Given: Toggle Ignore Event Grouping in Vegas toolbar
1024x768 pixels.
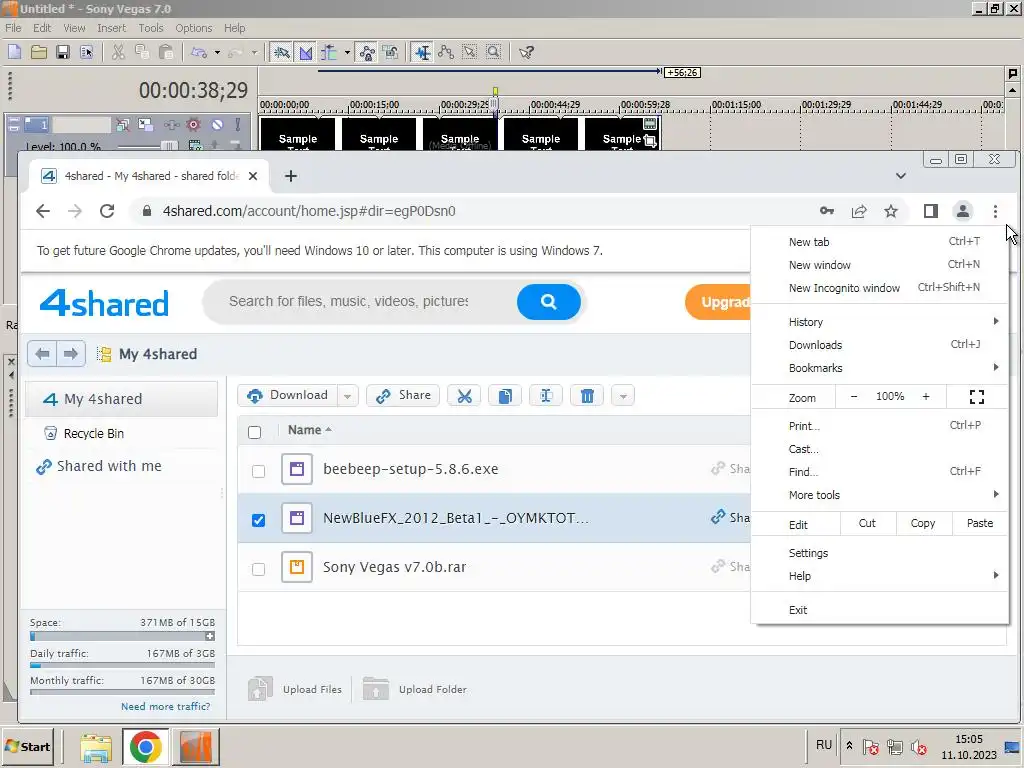Looking at the screenshot, I should 391,52.
